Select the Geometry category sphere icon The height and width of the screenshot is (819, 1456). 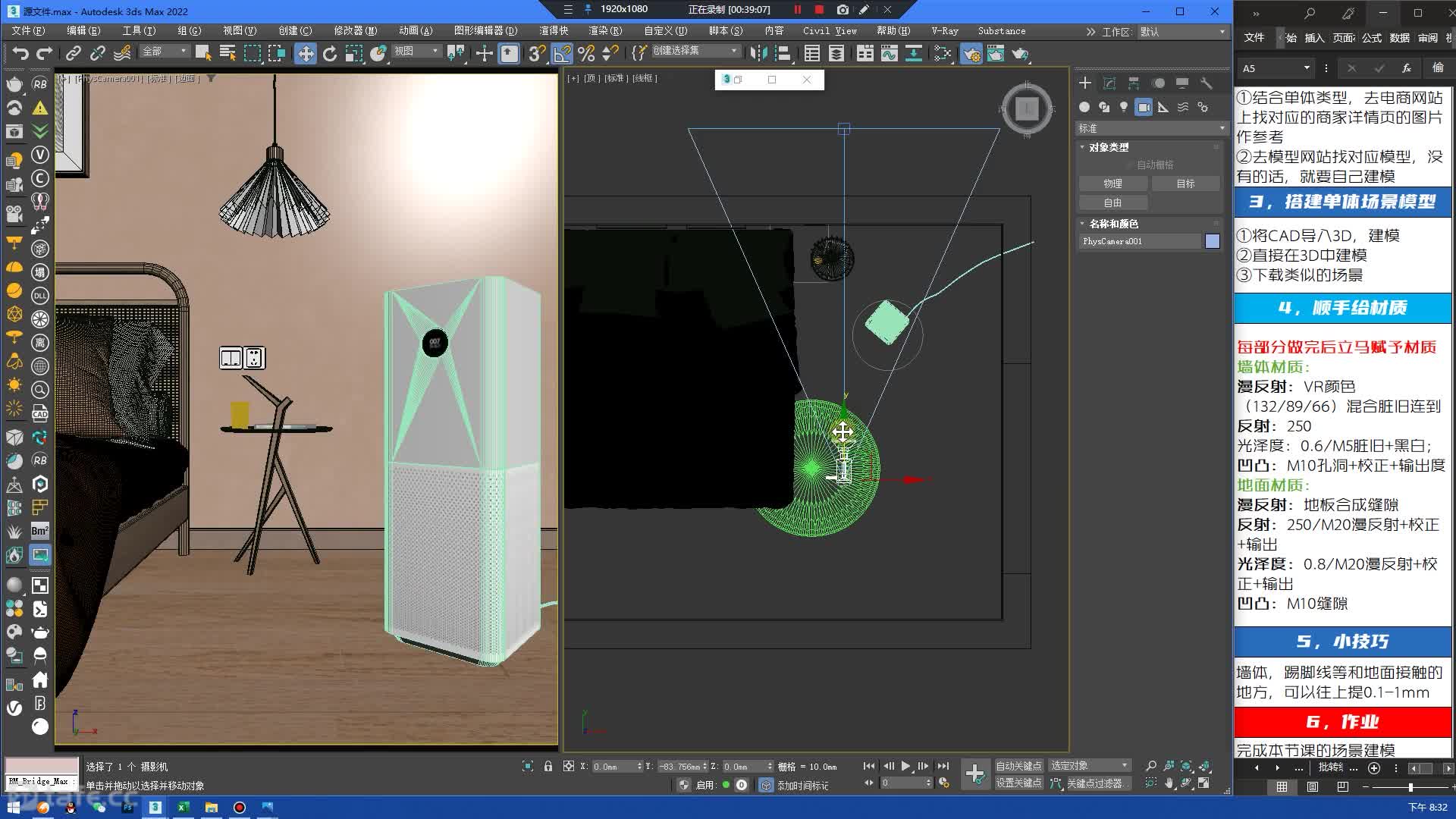pos(1084,107)
